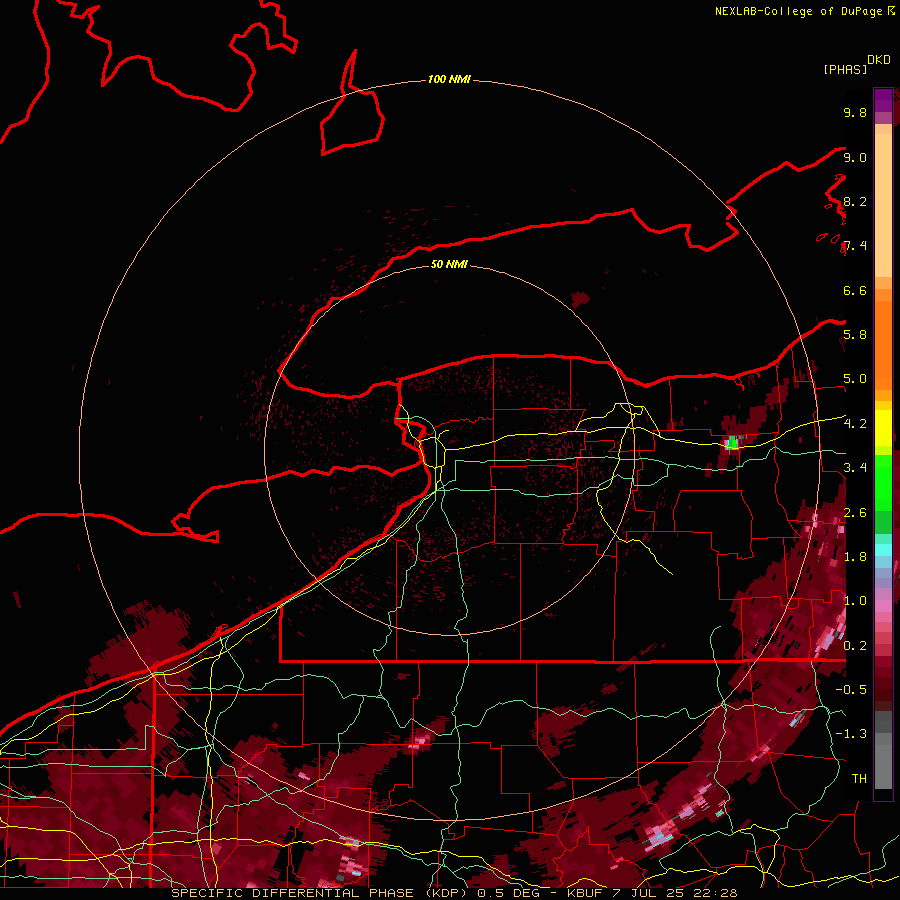Click the bright green segment of color bar
The height and width of the screenshot is (900, 900).
[883, 483]
